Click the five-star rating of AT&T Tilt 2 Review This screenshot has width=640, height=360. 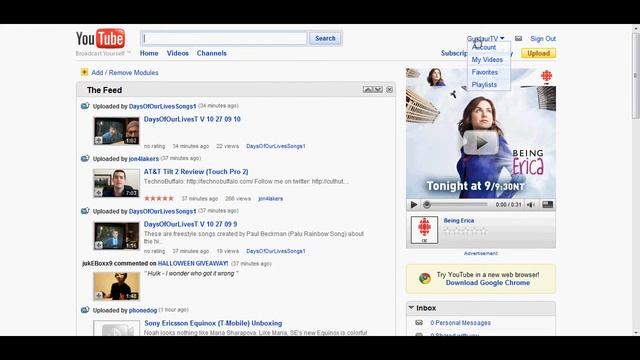point(159,198)
